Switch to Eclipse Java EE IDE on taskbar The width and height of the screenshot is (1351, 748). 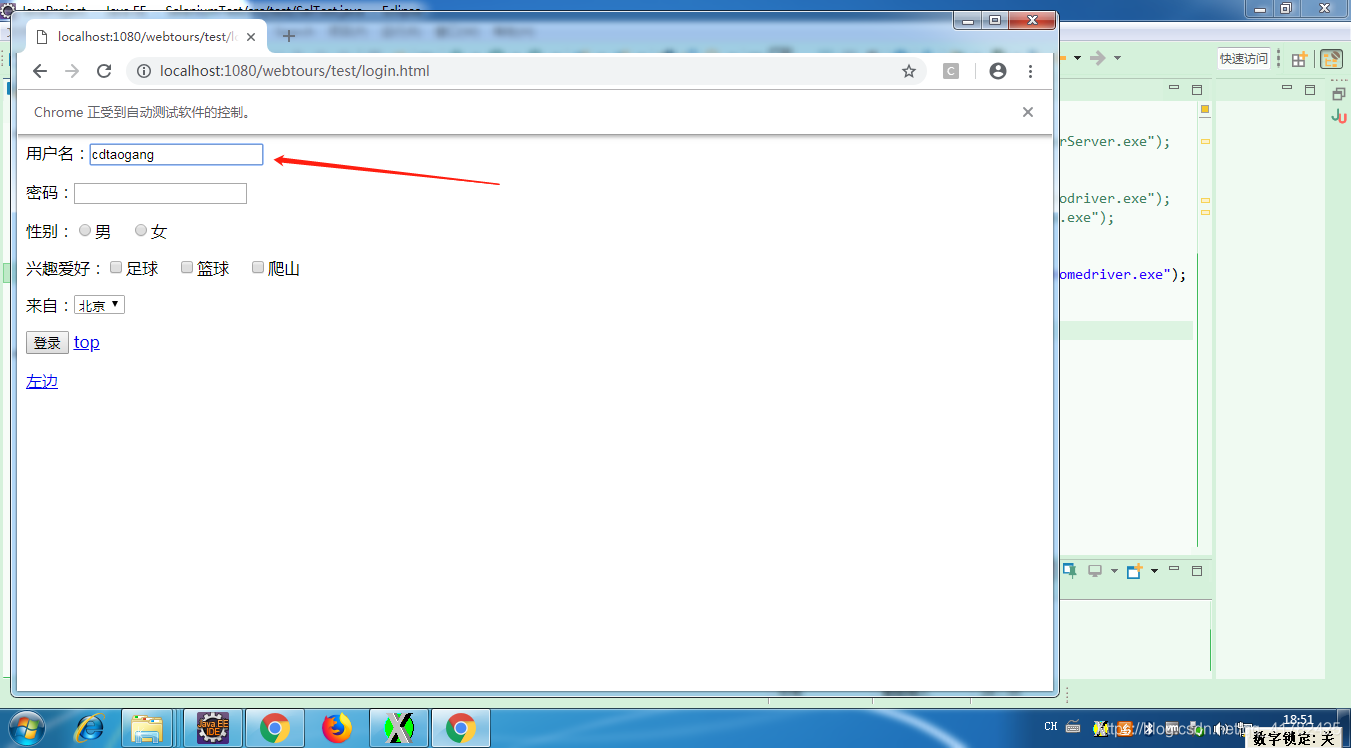[x=213, y=729]
